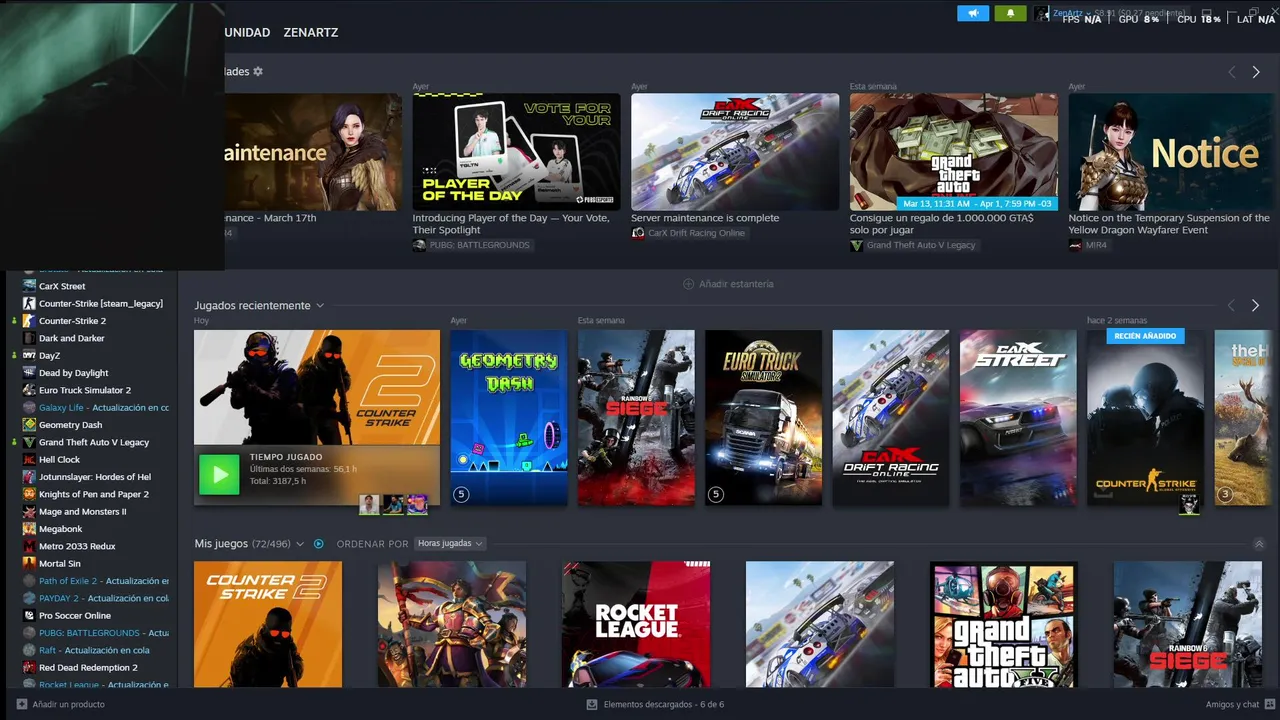Click Dead by Daylight icon in sidebar
Image resolution: width=1280 pixels, height=720 pixels.
pyautogui.click(x=30, y=373)
